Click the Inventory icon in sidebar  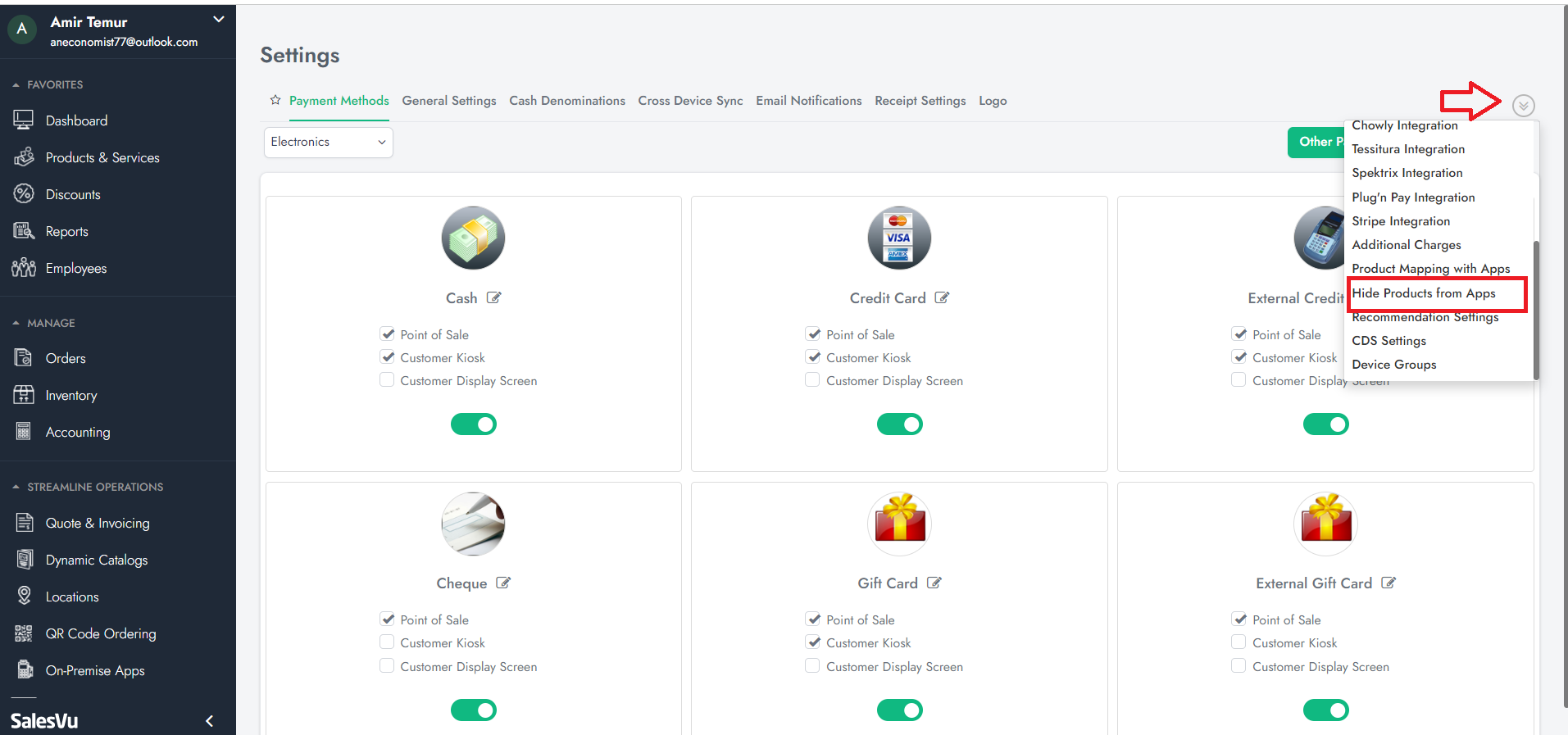point(24,395)
